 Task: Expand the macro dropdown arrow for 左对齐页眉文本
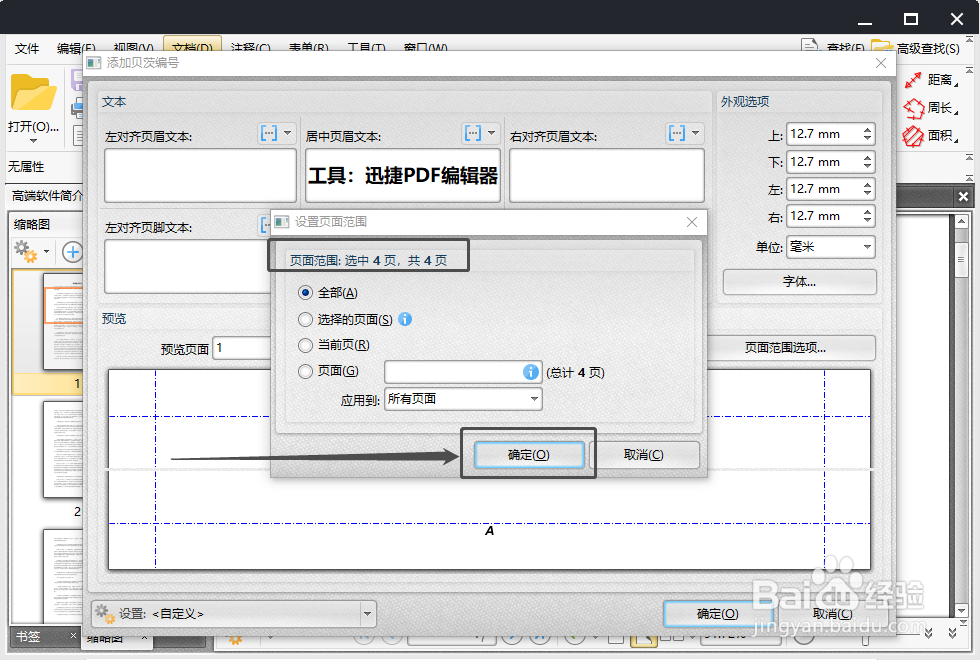pyautogui.click(x=288, y=133)
